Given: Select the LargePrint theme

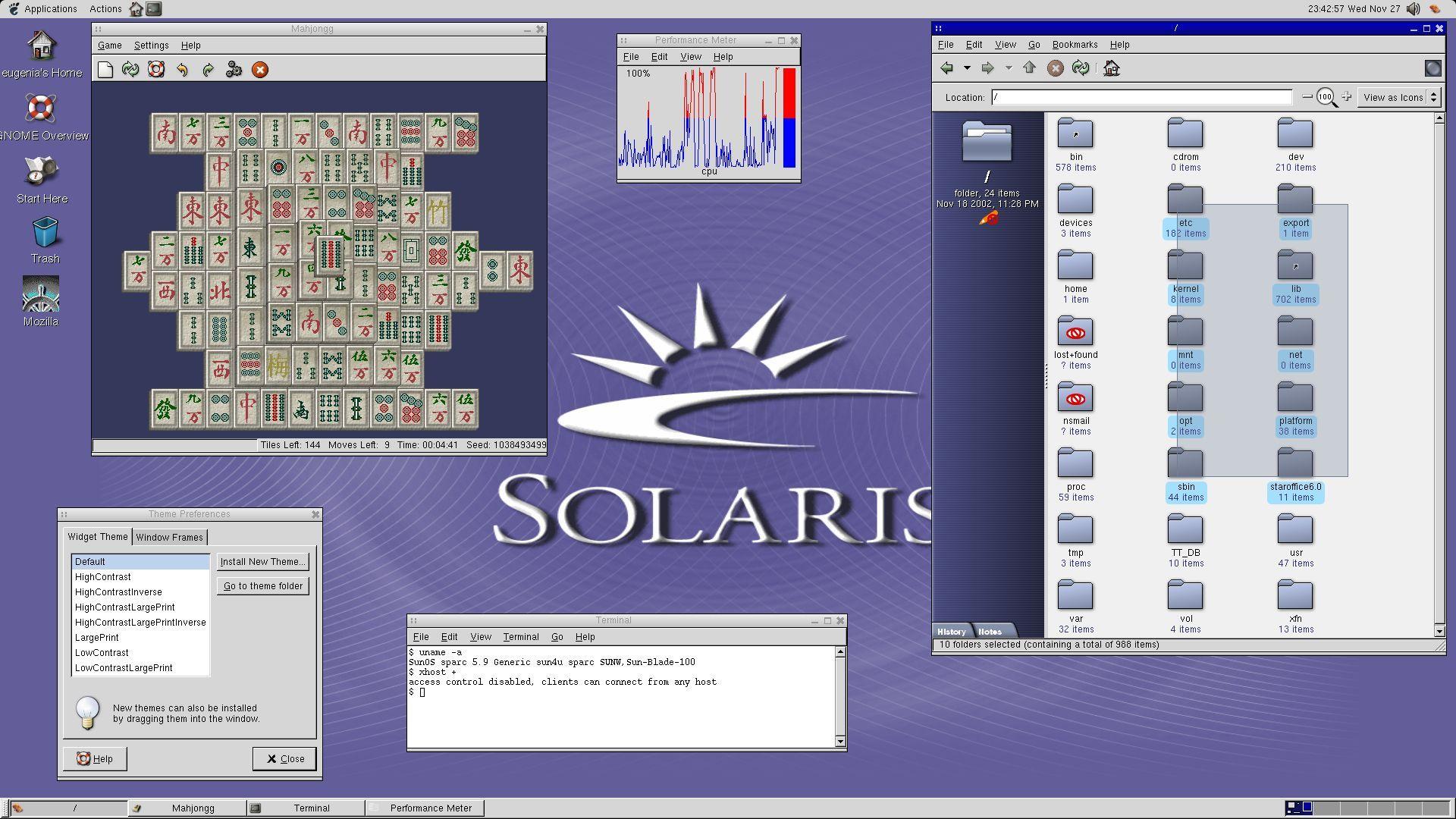Looking at the screenshot, I should coord(140,638).
